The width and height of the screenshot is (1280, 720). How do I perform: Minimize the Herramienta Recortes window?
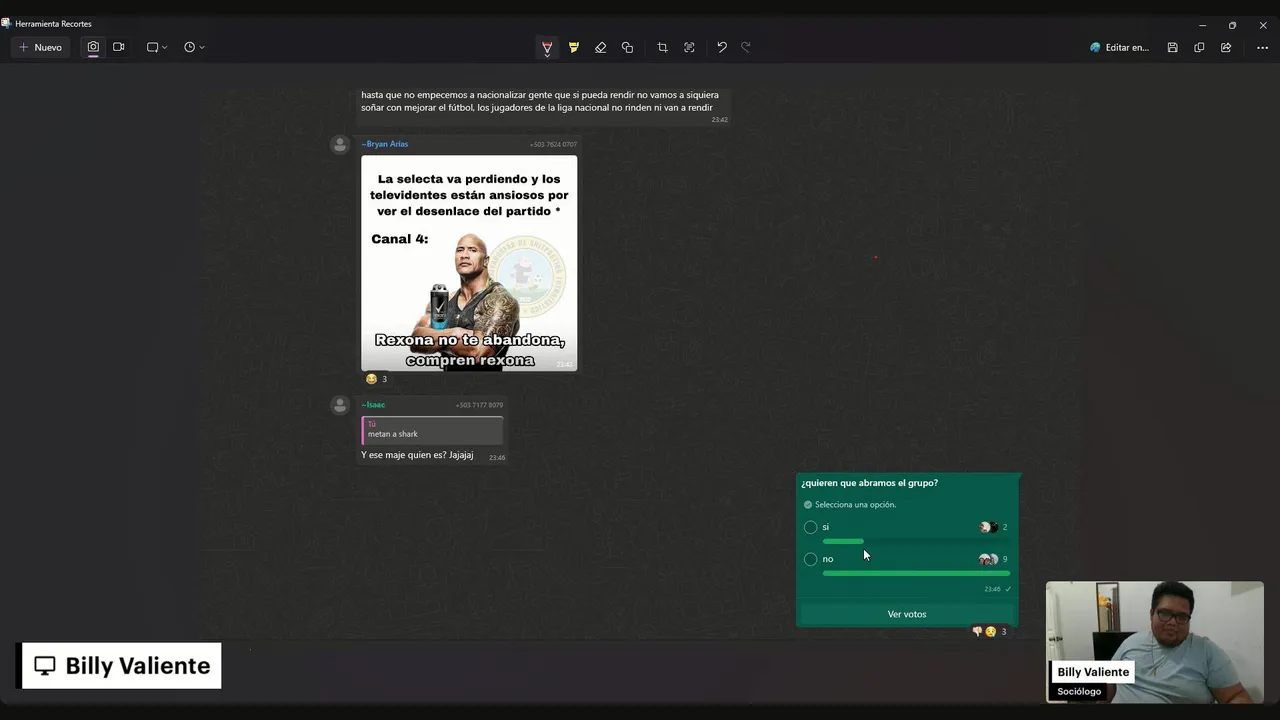(1202, 25)
